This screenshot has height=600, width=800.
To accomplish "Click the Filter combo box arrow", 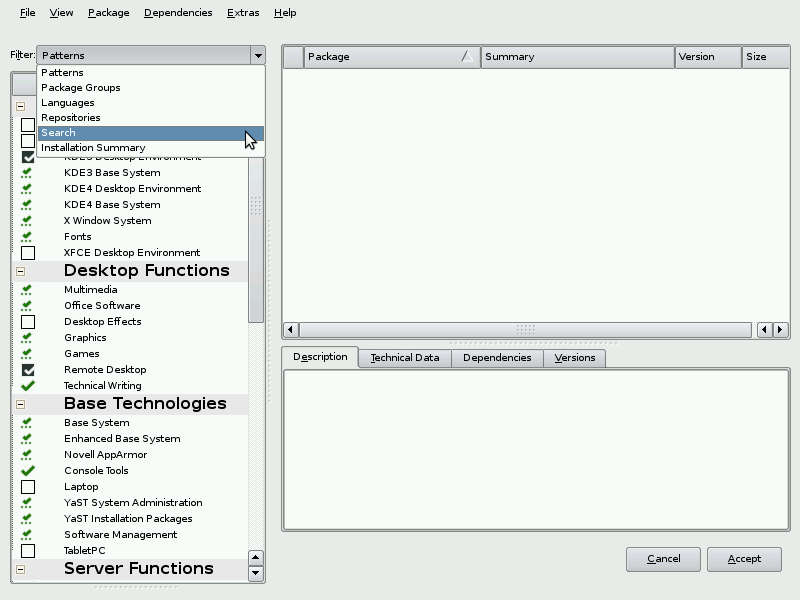I will 258,55.
